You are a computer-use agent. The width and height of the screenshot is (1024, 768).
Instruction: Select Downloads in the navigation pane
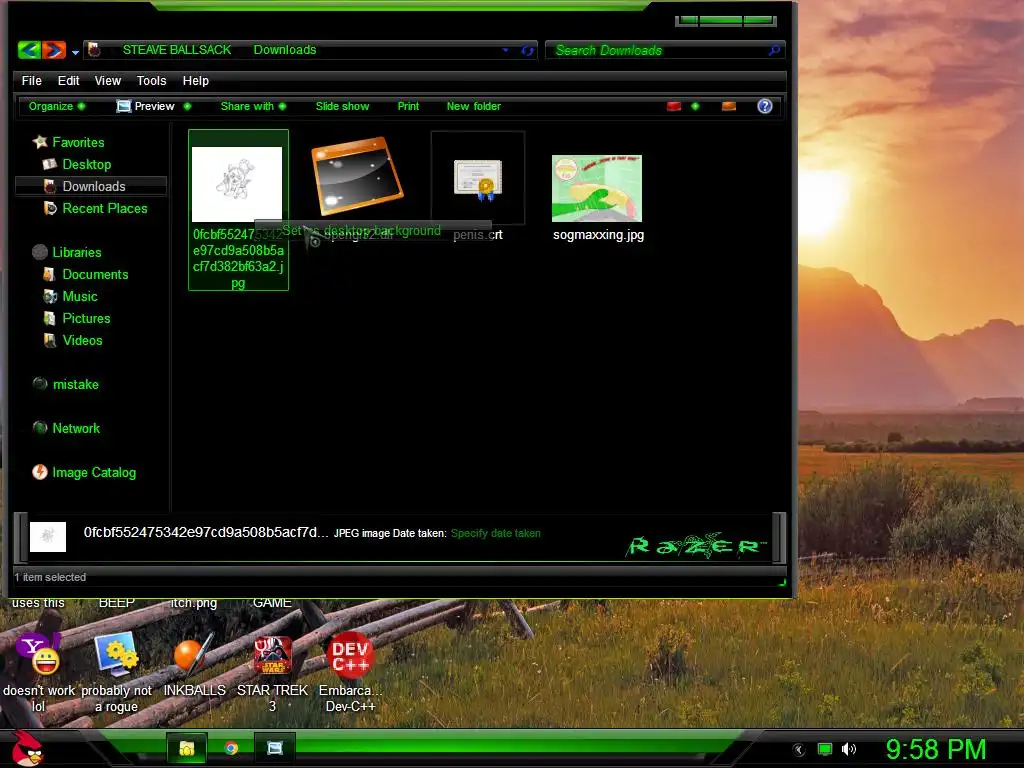tap(91, 186)
